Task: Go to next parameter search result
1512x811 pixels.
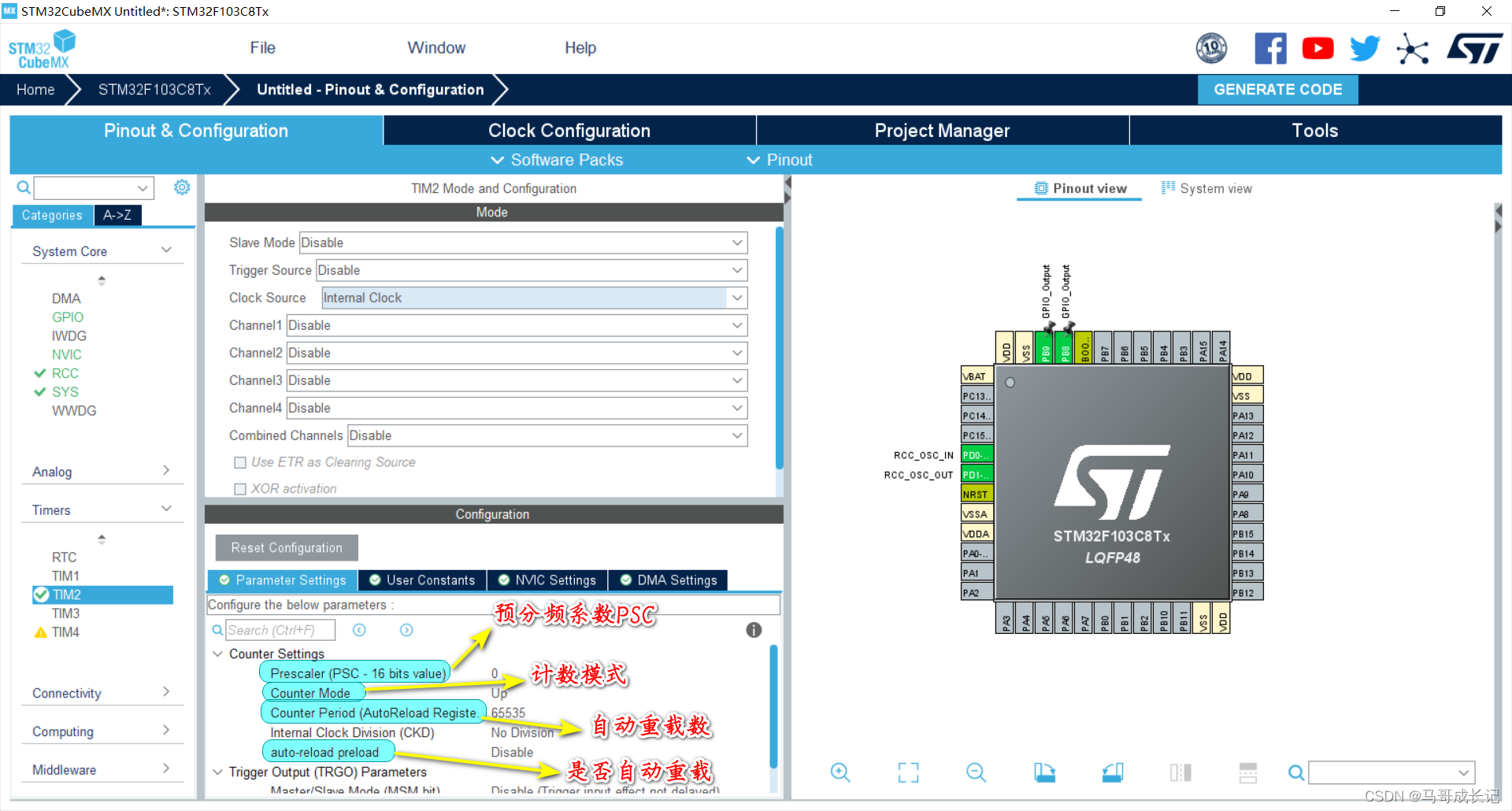Action: (406, 630)
